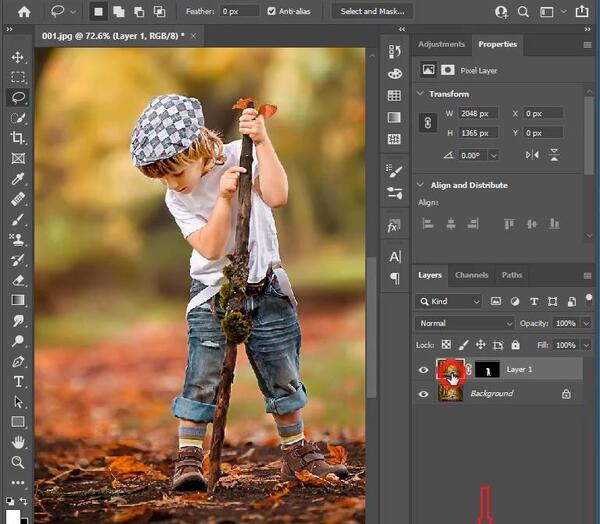Select the Zoom tool
The image size is (600, 524).
[18, 462]
